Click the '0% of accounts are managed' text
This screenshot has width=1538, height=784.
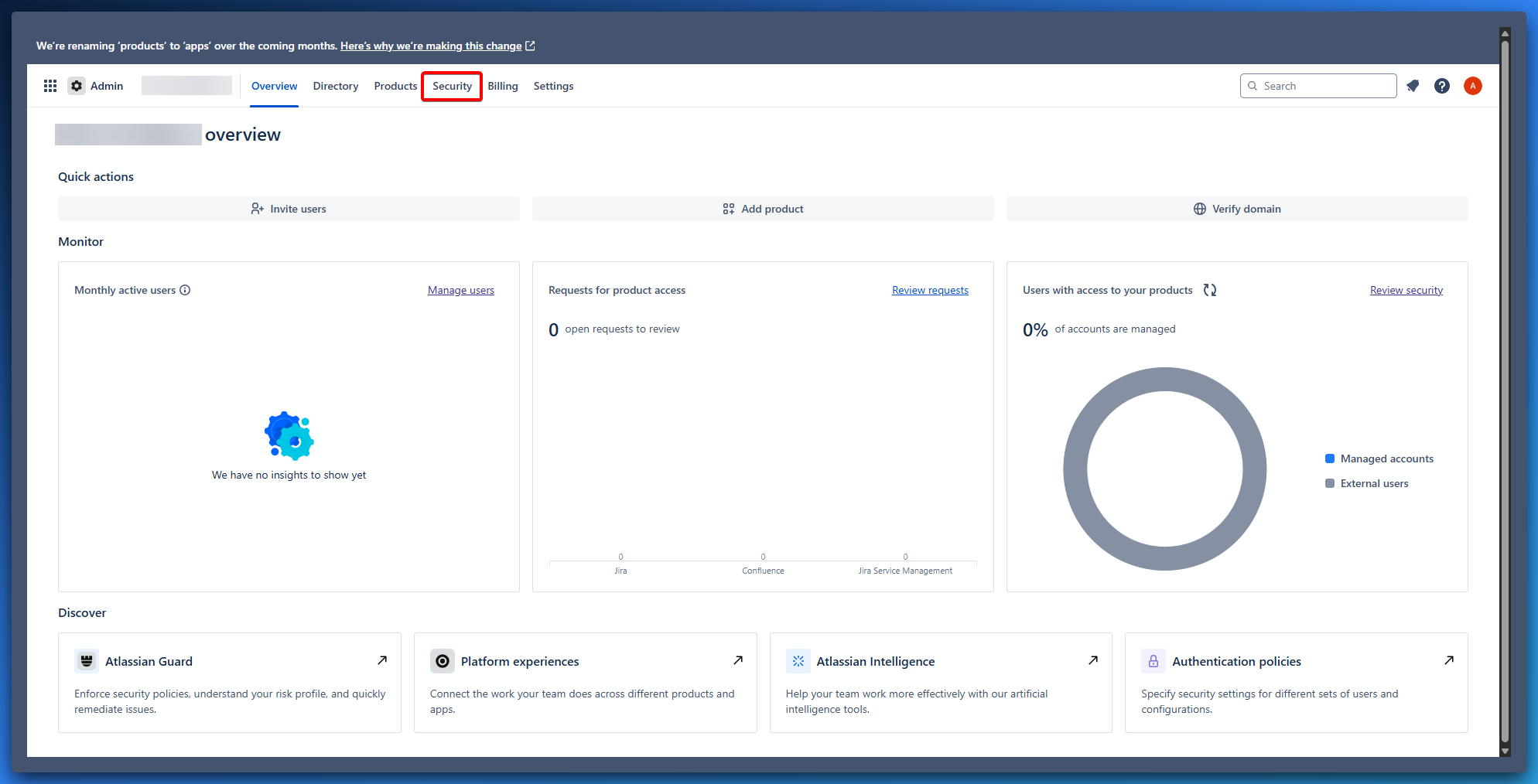(x=1099, y=329)
